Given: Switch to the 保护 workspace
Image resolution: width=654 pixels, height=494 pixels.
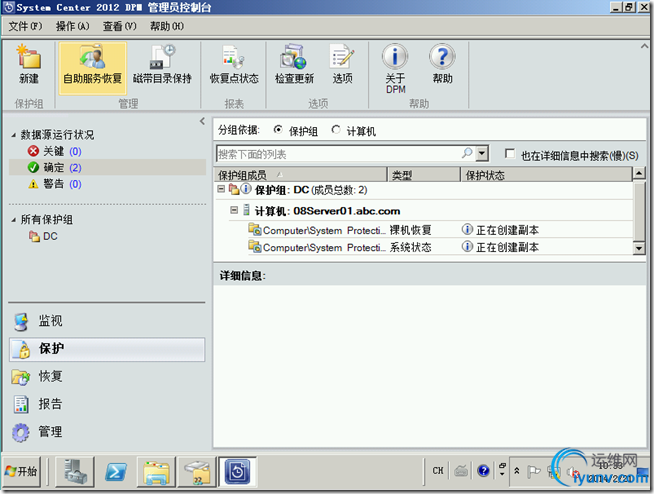Looking at the screenshot, I should click(x=107, y=349).
